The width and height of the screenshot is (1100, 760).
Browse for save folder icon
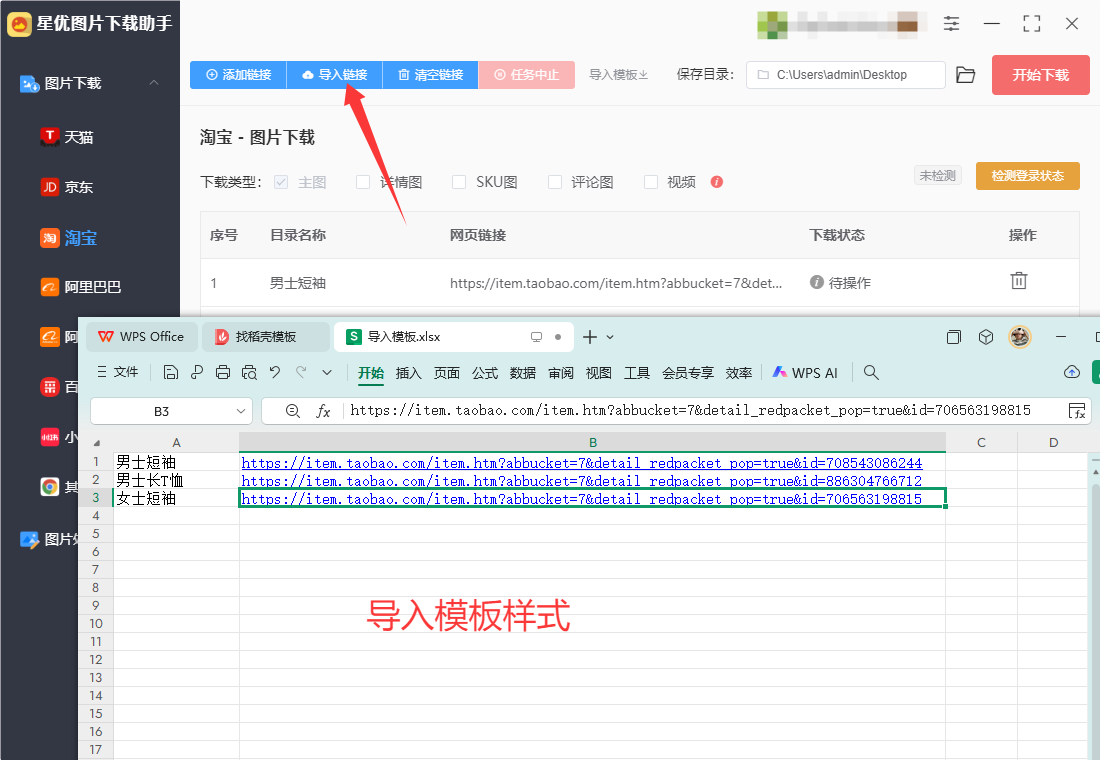click(x=966, y=74)
